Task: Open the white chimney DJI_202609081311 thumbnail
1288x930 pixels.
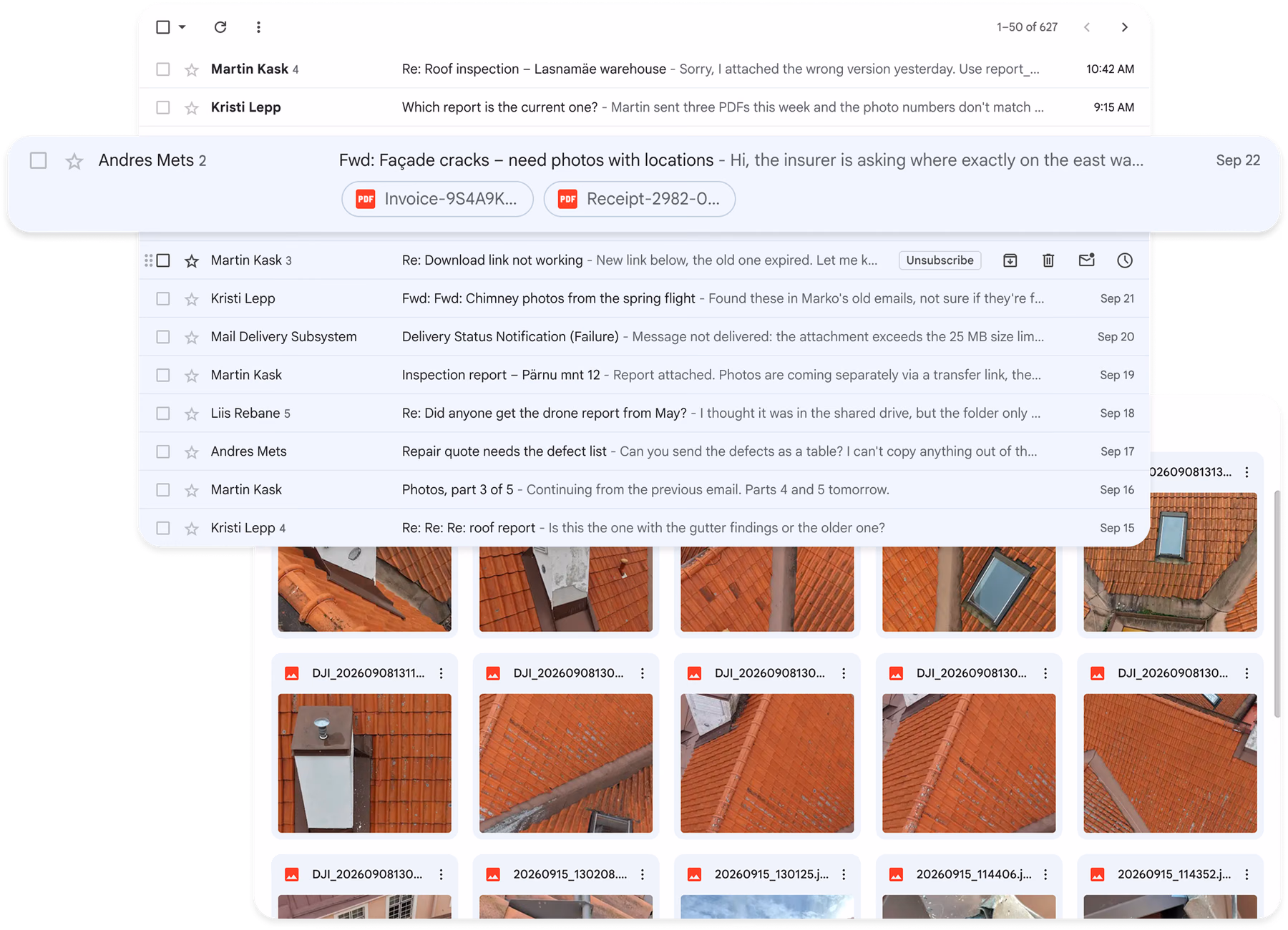Action: 365,763
